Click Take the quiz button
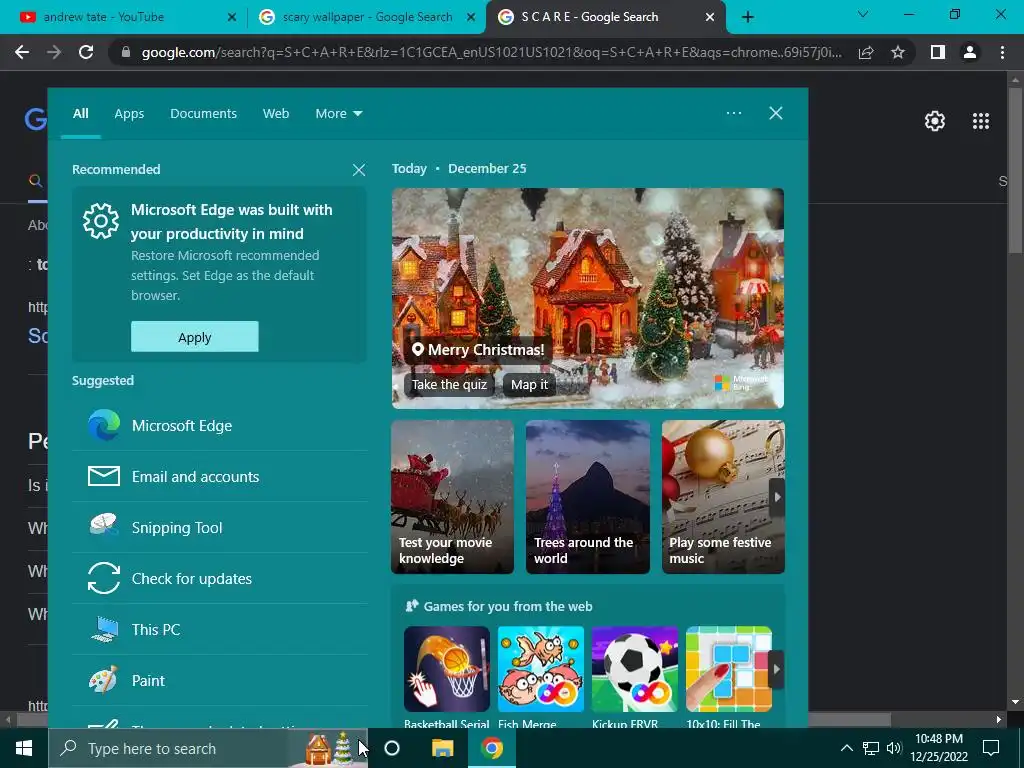Viewport: 1024px width, 768px height. (449, 385)
